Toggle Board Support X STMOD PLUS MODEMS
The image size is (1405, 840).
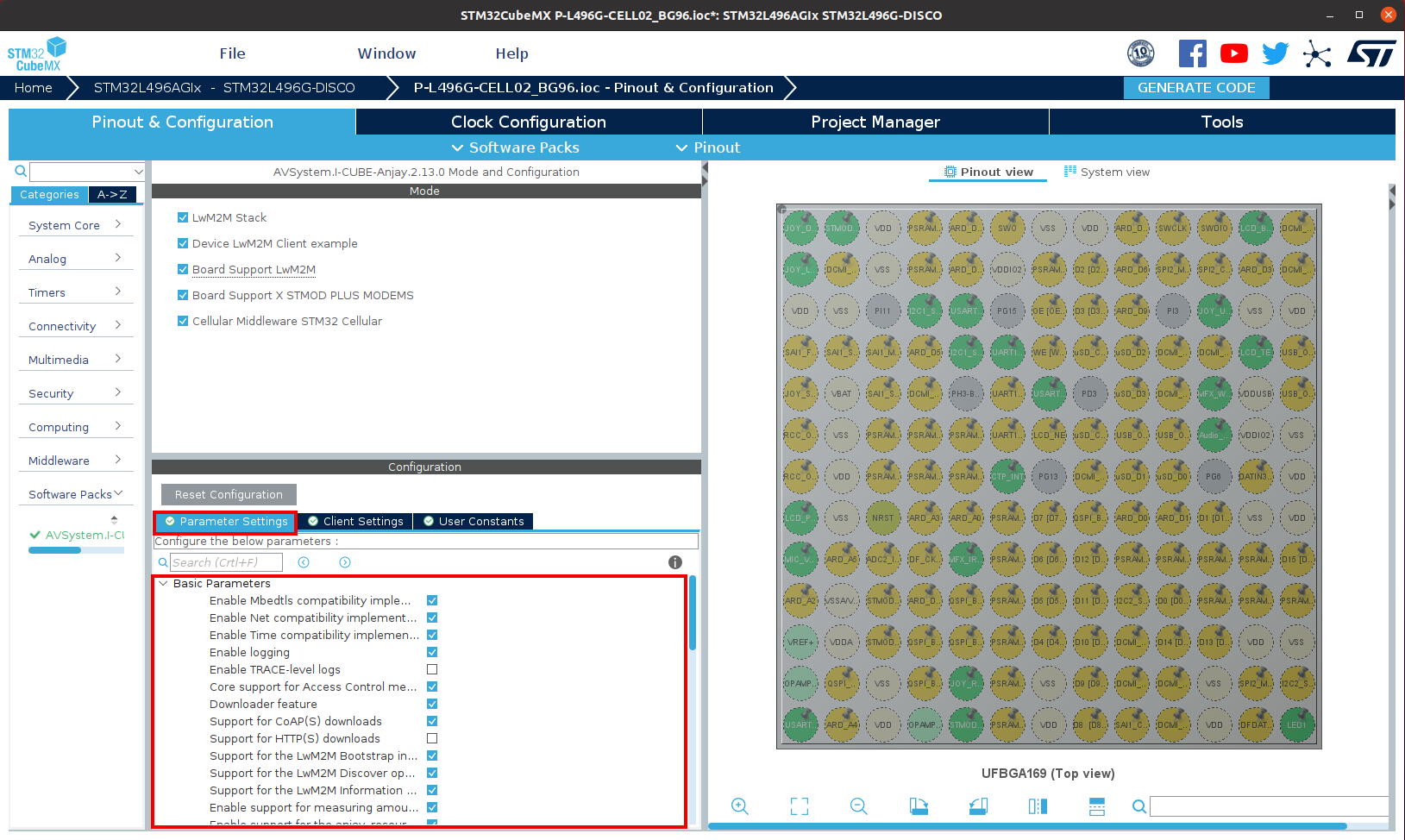183,295
